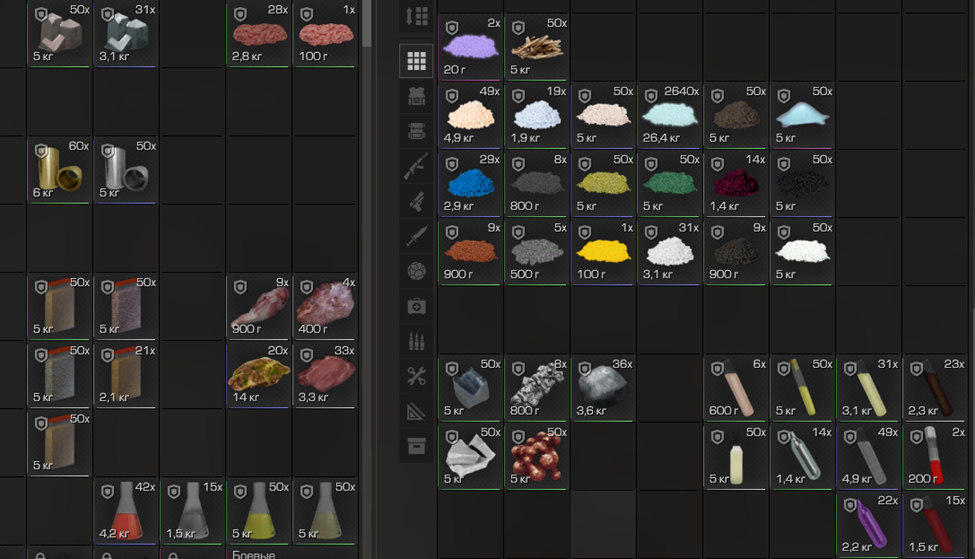Click the sort inventory icon above the filters
The width and height of the screenshot is (975, 559).
pyautogui.click(x=416, y=16)
